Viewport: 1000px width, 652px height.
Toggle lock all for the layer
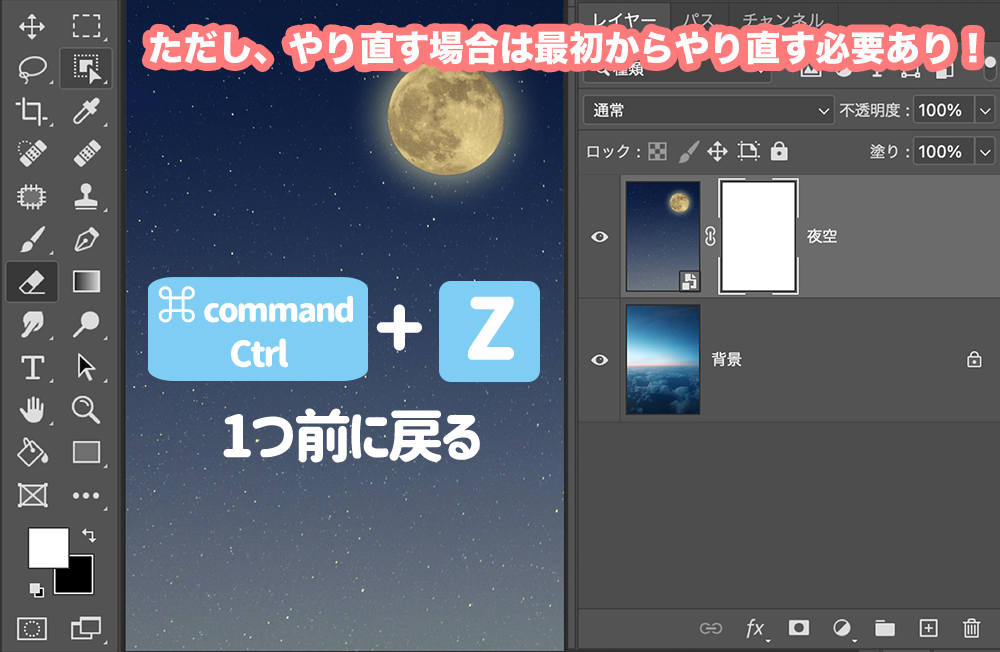tap(779, 151)
